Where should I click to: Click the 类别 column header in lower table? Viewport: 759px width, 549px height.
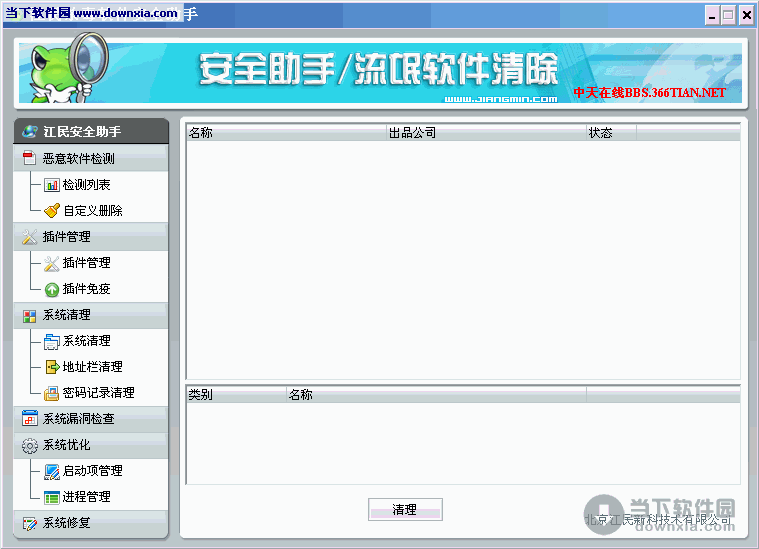point(235,394)
